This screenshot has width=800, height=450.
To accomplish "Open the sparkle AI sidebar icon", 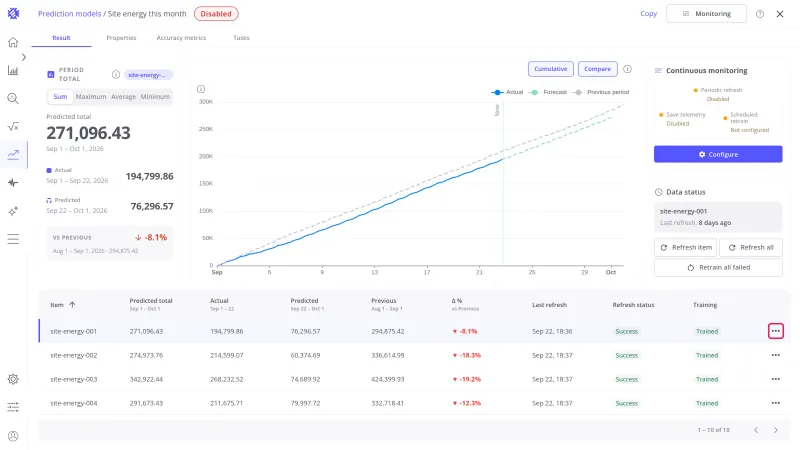I will pyautogui.click(x=13, y=211).
